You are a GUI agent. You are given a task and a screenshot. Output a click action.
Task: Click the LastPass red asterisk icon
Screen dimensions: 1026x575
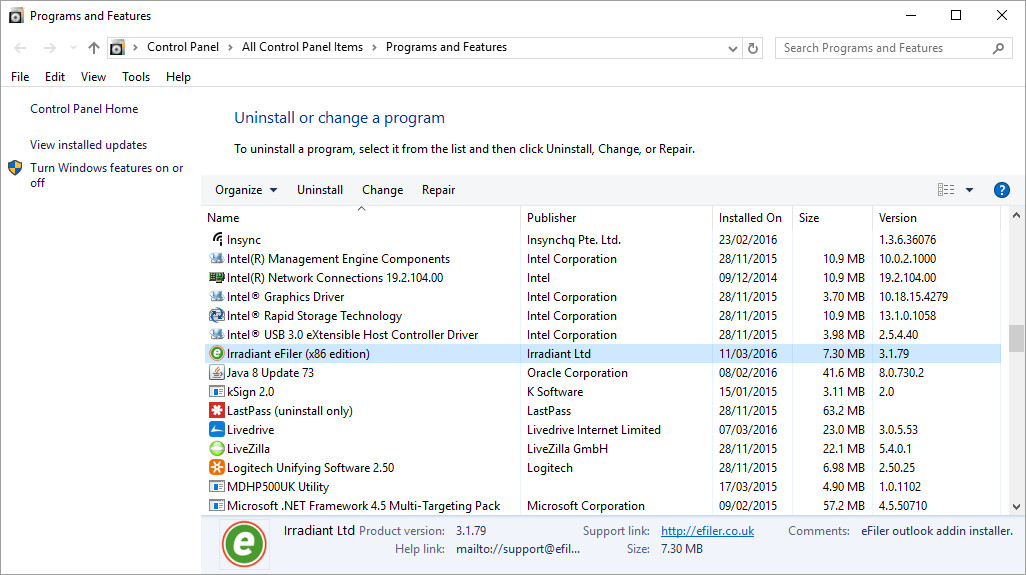(x=217, y=410)
